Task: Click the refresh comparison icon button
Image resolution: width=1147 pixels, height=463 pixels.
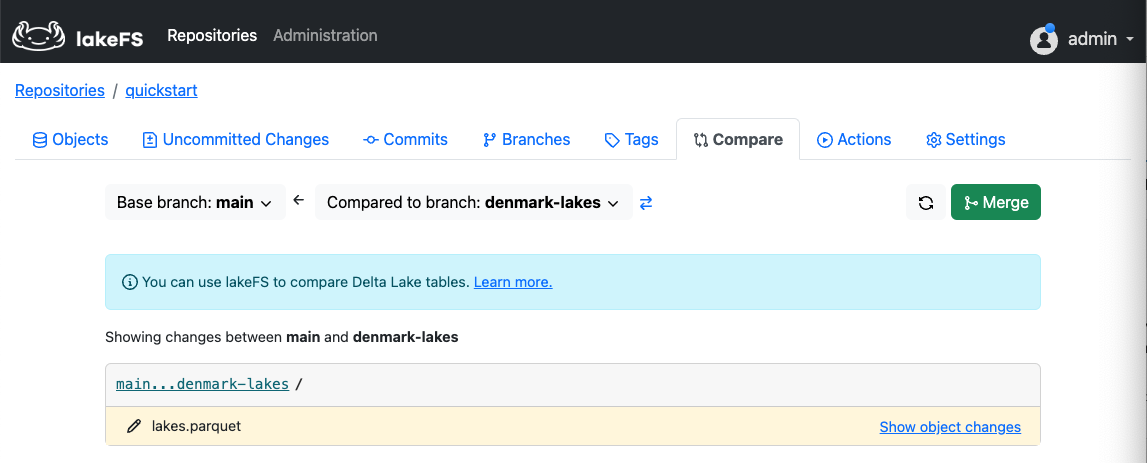Action: pyautogui.click(x=925, y=203)
